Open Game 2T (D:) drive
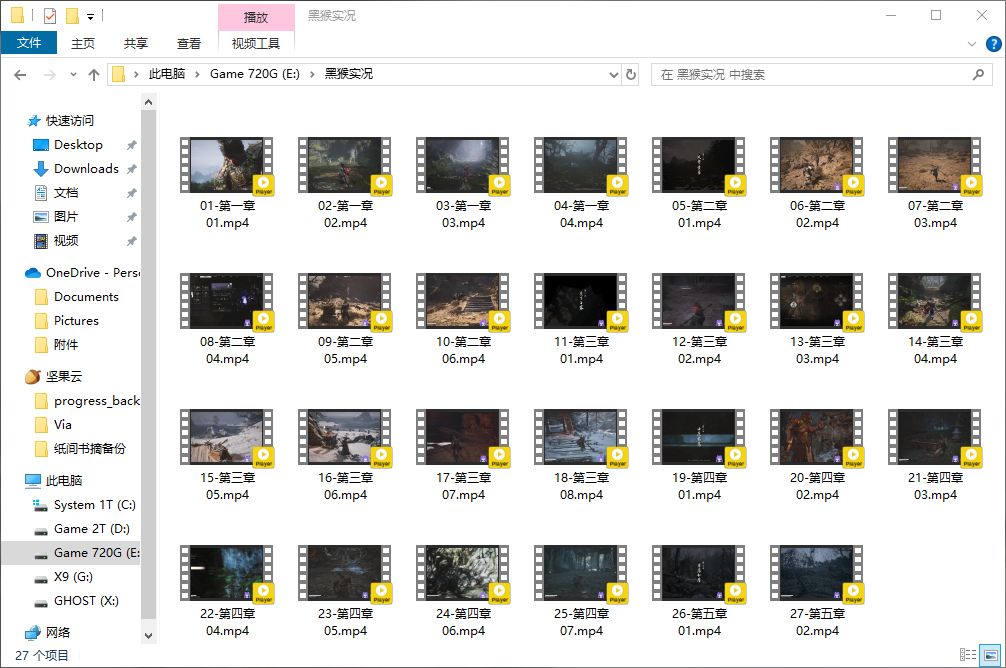 [x=91, y=529]
